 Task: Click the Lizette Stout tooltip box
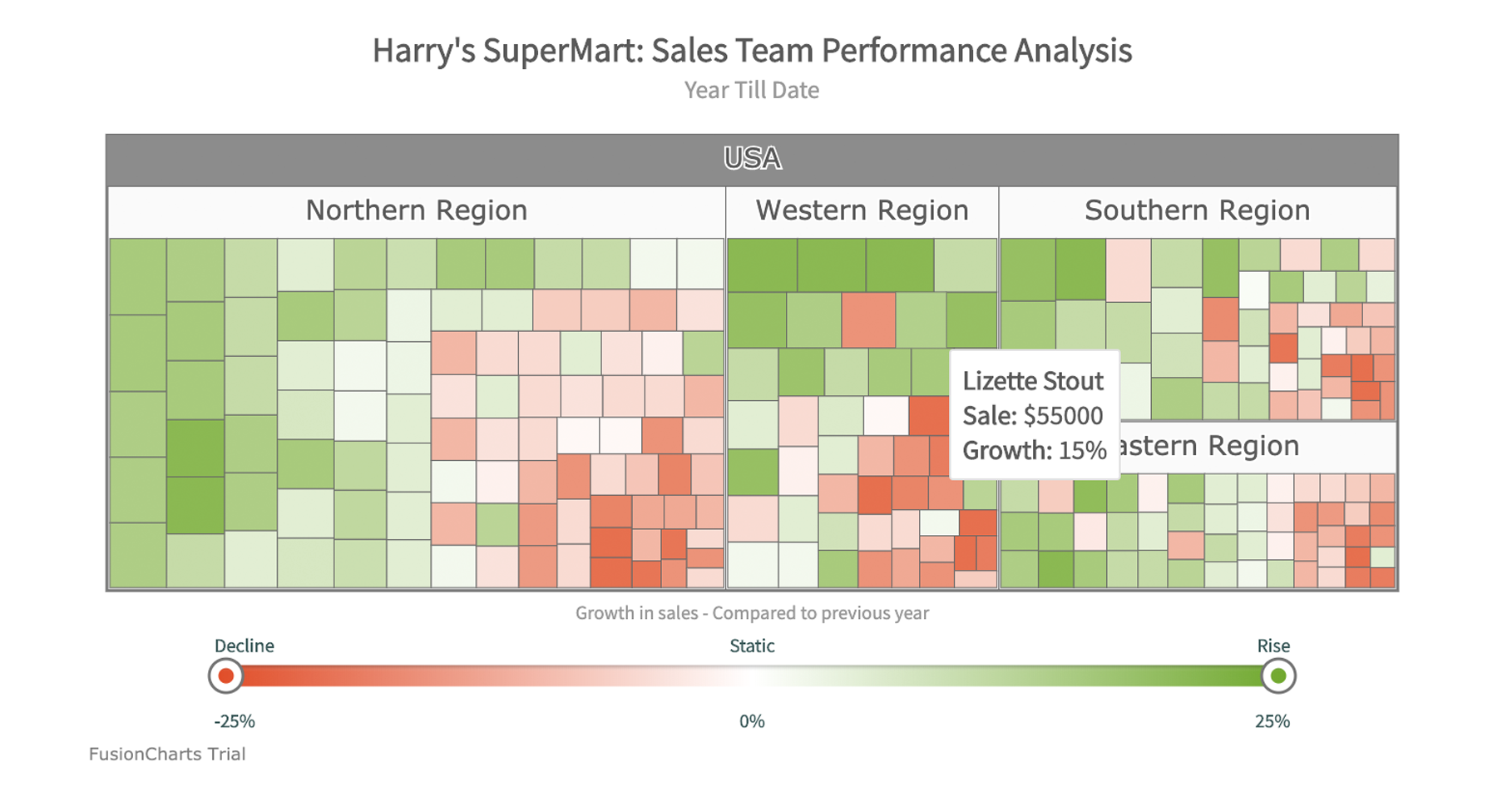pyautogui.click(x=1034, y=415)
